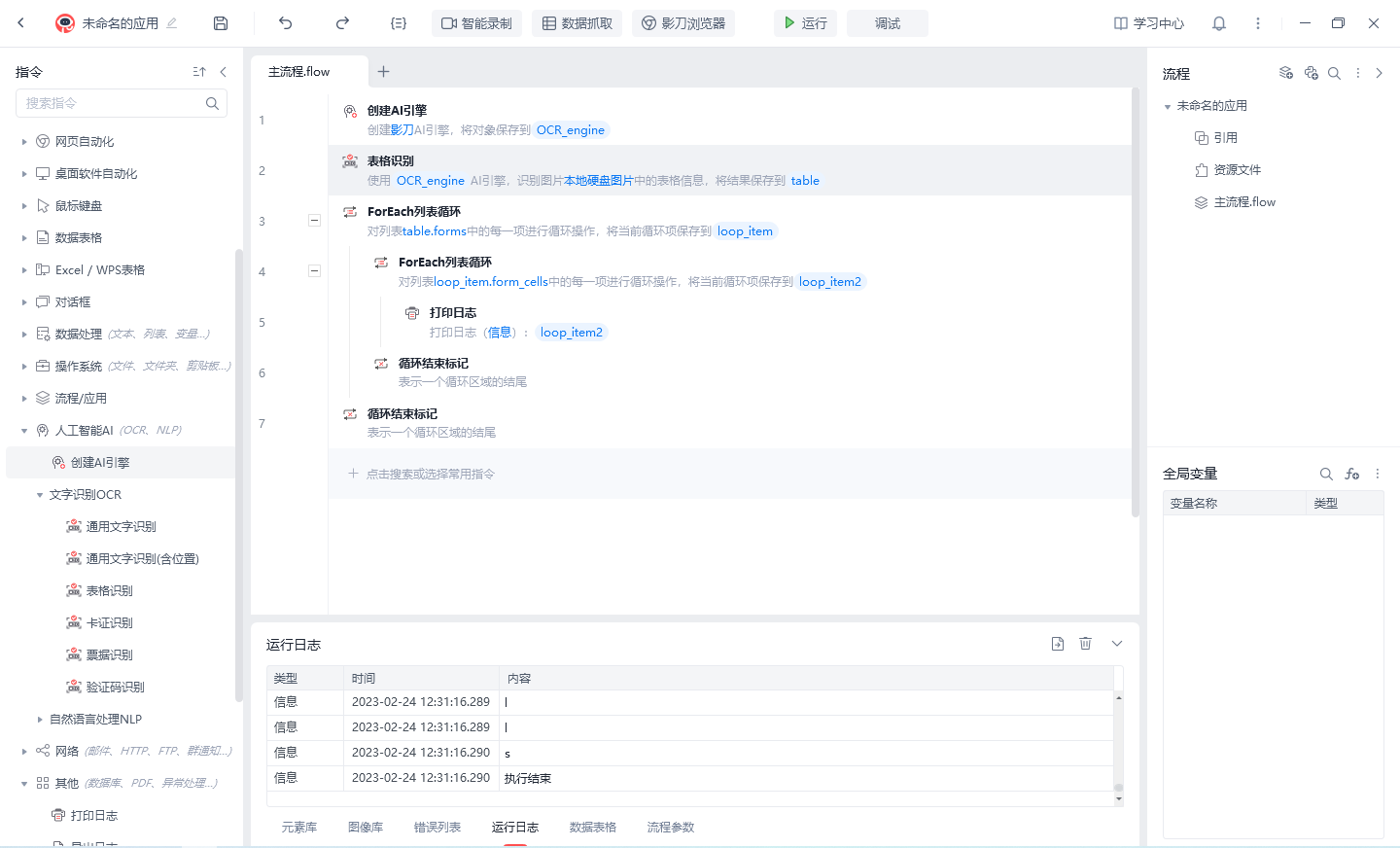Open 智能录制 recorder

[476, 23]
